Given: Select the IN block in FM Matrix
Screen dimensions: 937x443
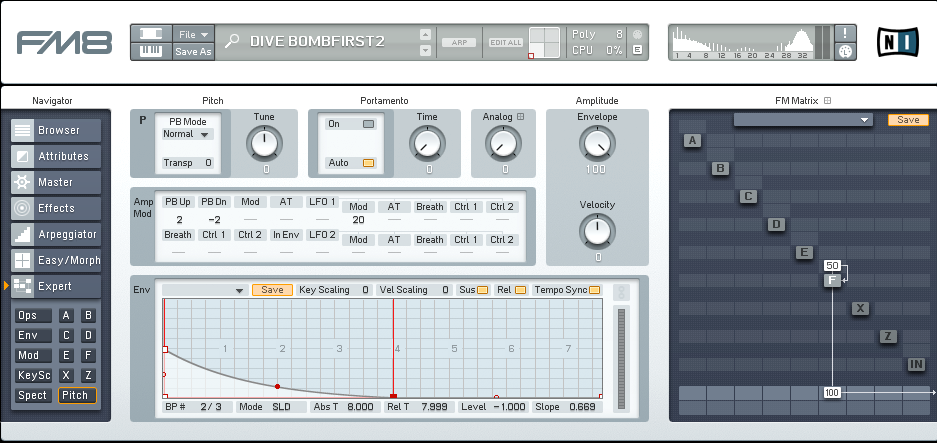Looking at the screenshot, I should [x=916, y=364].
